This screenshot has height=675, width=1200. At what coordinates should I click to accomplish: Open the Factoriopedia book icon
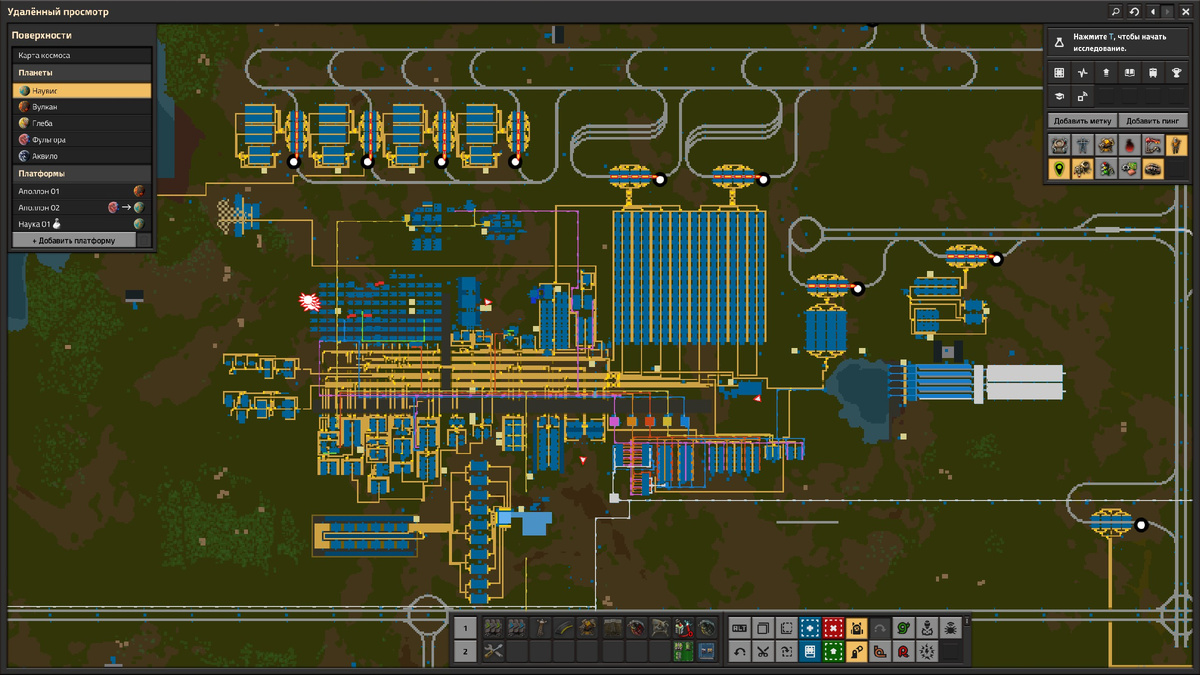click(1130, 73)
